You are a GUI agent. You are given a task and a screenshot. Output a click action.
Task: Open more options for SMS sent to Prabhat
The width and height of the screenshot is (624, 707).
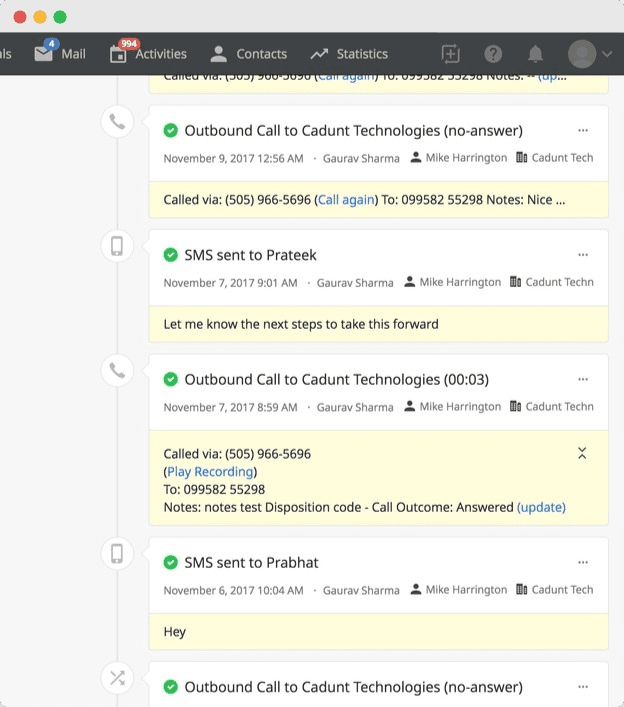tap(583, 563)
